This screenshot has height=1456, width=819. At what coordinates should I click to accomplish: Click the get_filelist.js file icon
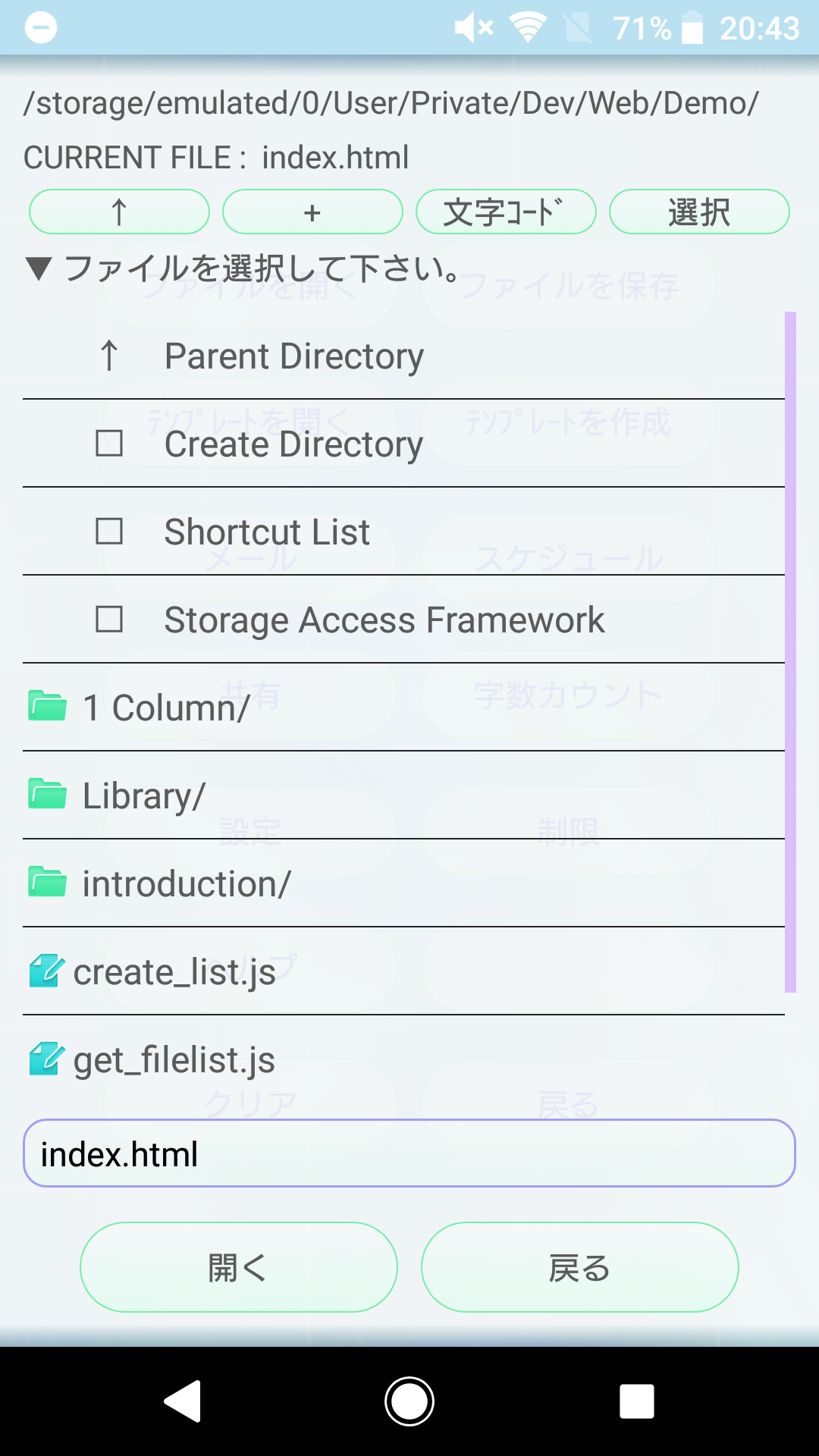click(x=46, y=1059)
